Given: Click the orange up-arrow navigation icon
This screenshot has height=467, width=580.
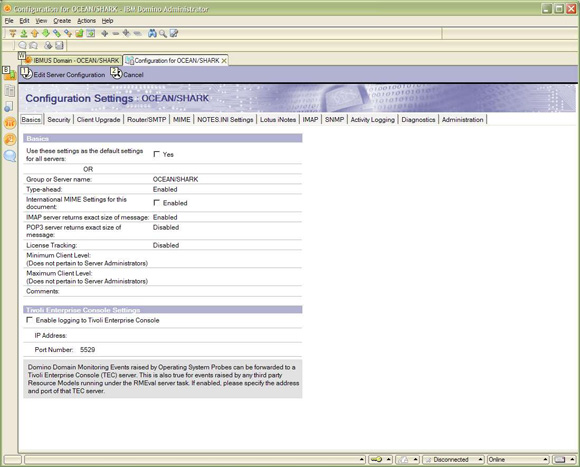Looking at the screenshot, I should [35, 34].
